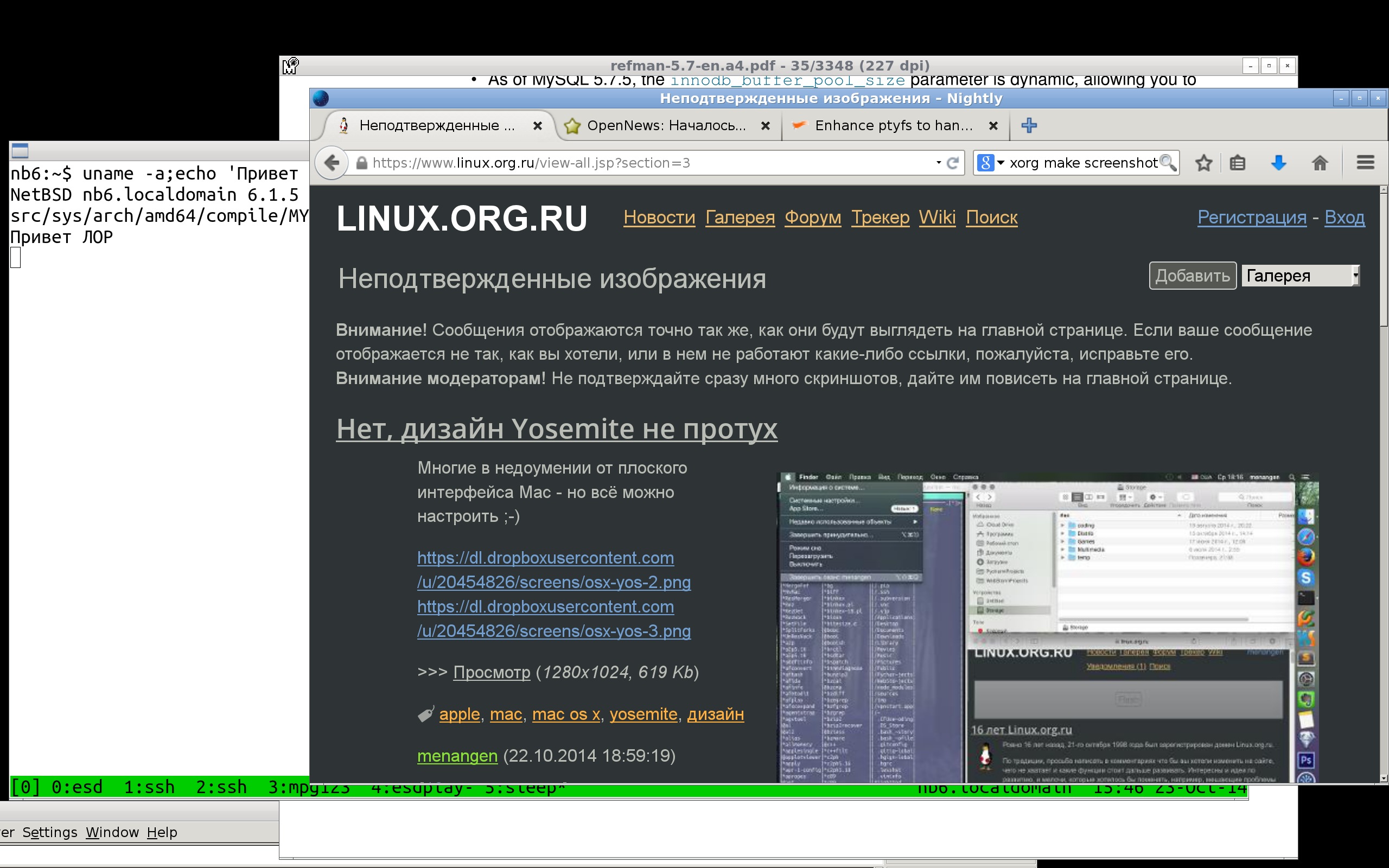Open the downloads arrow icon

pyautogui.click(x=1278, y=163)
